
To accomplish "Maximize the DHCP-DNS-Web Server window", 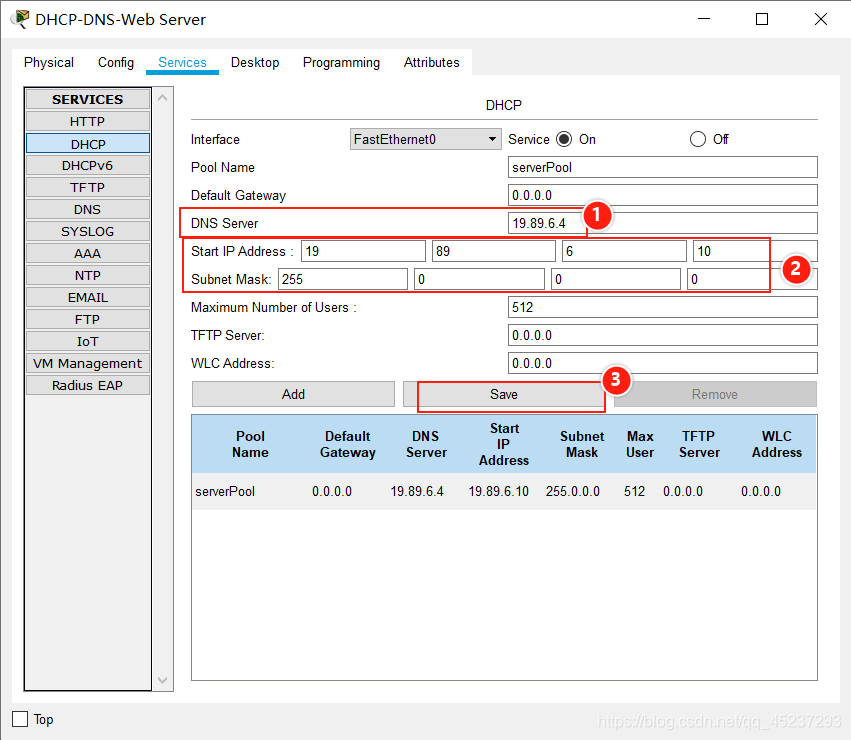I will coord(762,19).
